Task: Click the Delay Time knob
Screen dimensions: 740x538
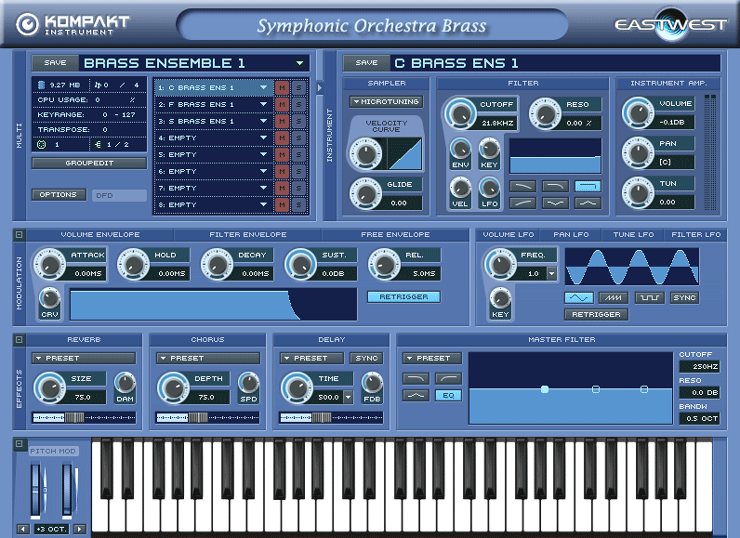Action: (297, 388)
